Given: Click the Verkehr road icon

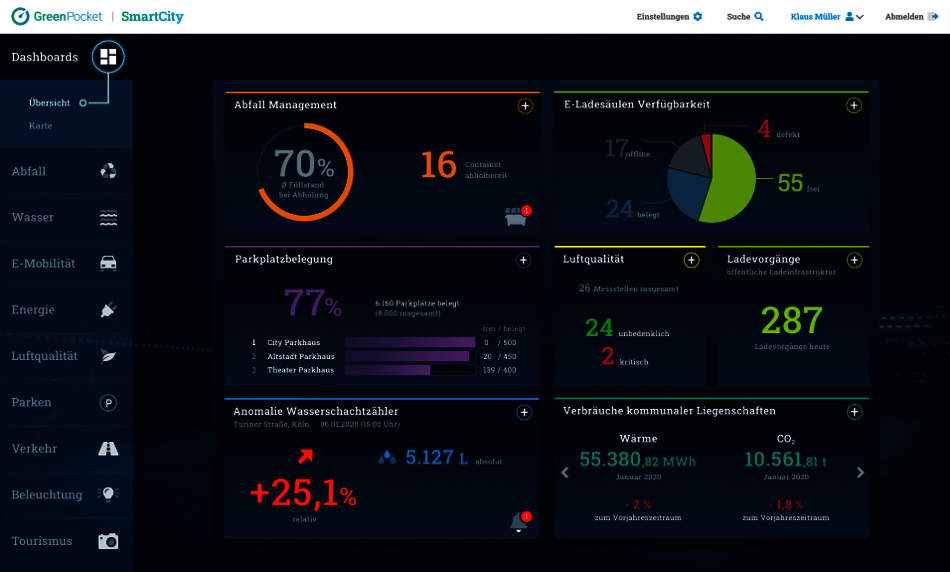Looking at the screenshot, I should (x=108, y=449).
